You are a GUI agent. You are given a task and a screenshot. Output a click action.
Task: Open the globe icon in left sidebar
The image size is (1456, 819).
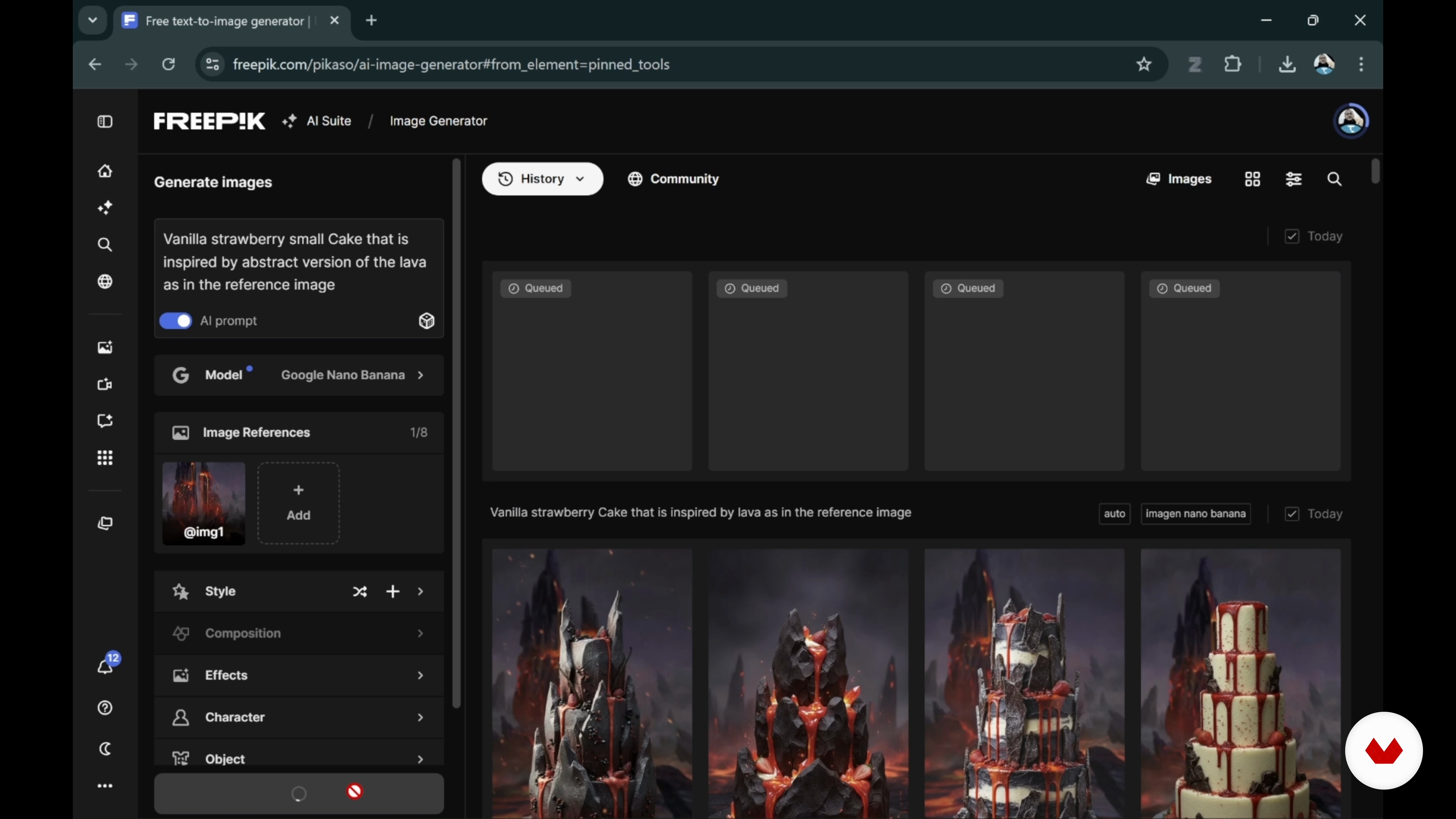pos(105,281)
